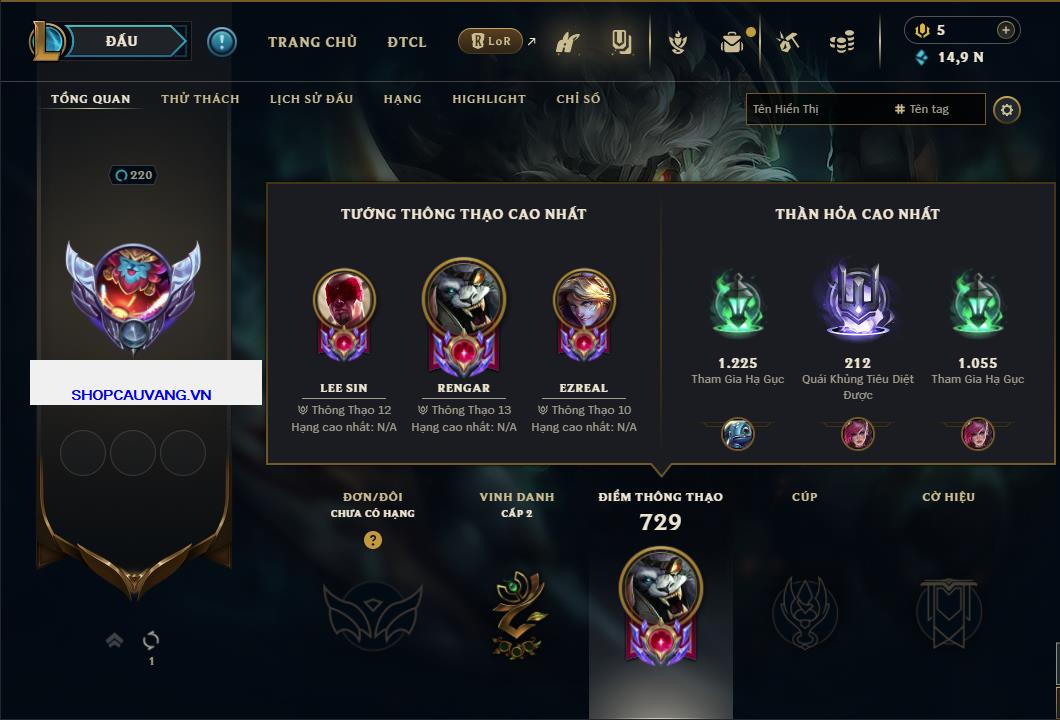Add RP with the plus button
This screenshot has width=1060, height=720.
1006,30
